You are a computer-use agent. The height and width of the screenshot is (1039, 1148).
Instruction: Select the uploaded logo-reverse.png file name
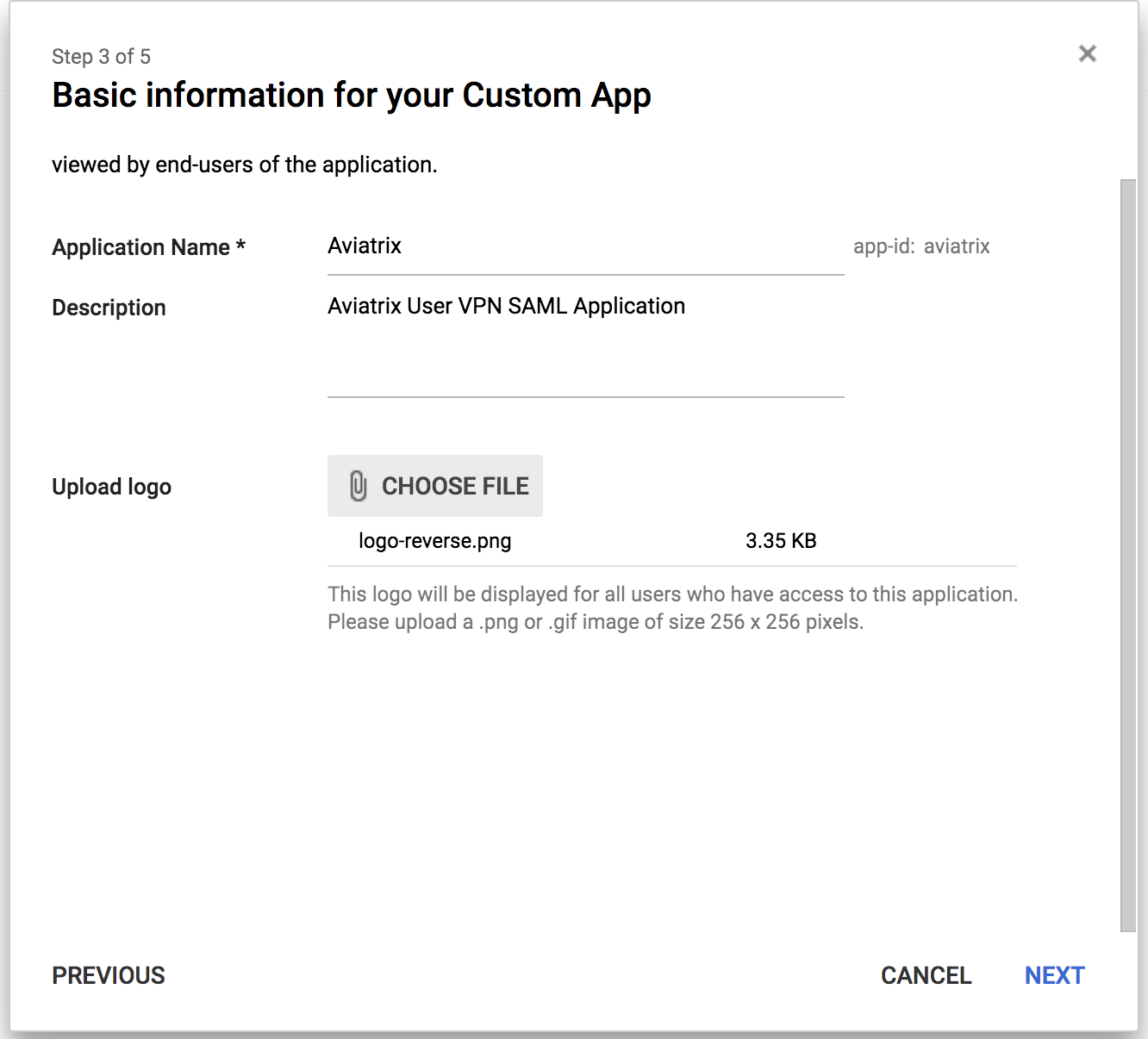pos(434,541)
